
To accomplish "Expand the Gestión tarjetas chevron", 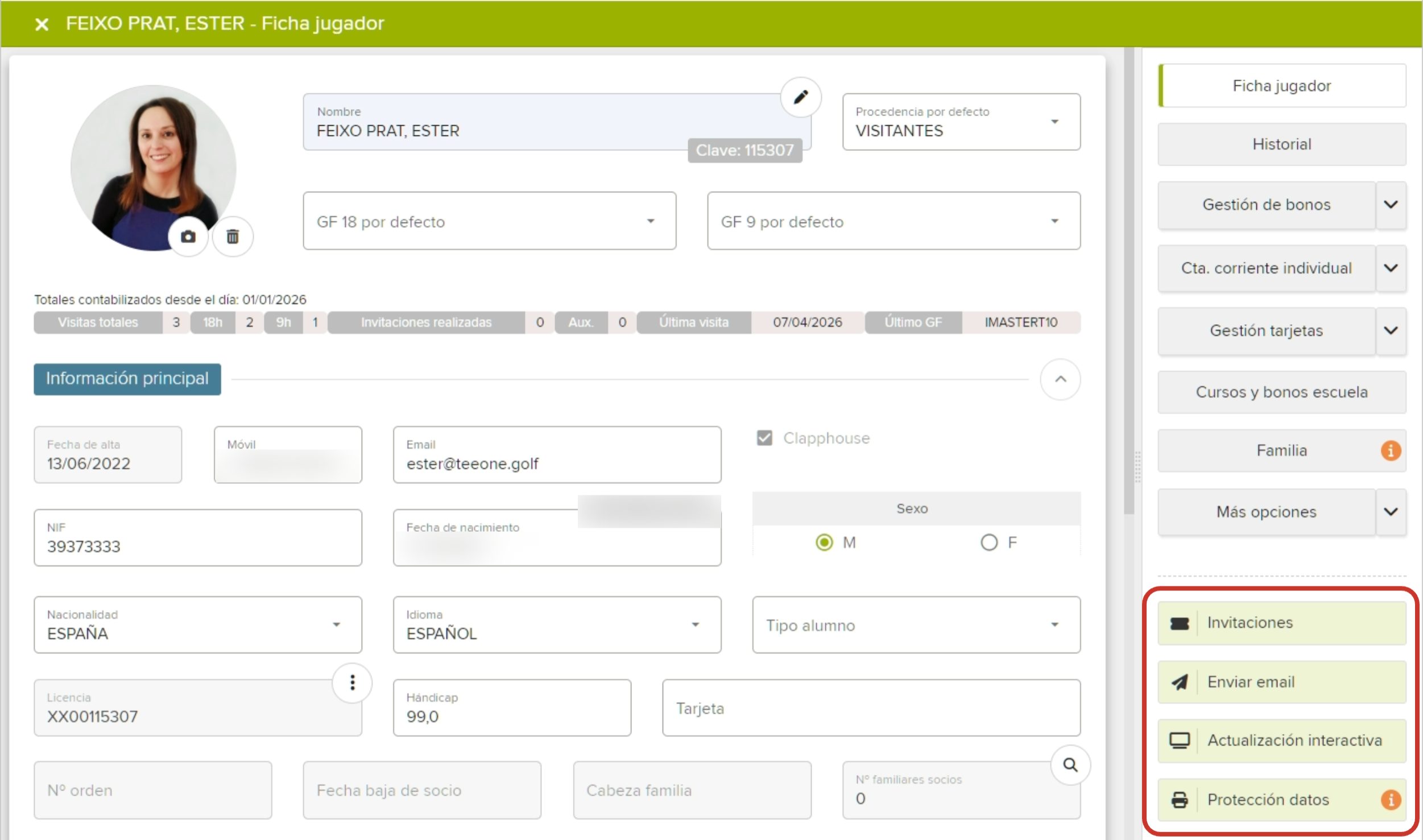I will (x=1391, y=330).
